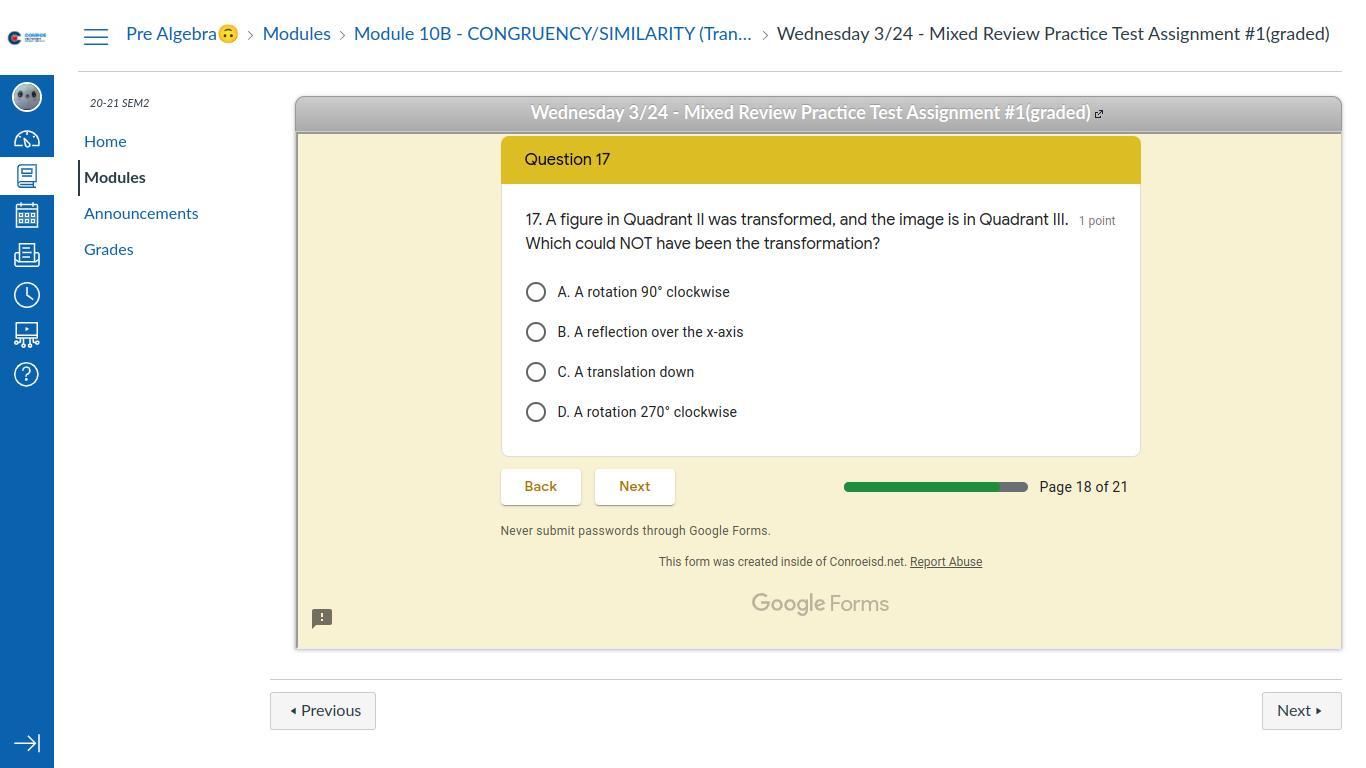Open the Courses book icon
1366x768 pixels.
point(27,176)
